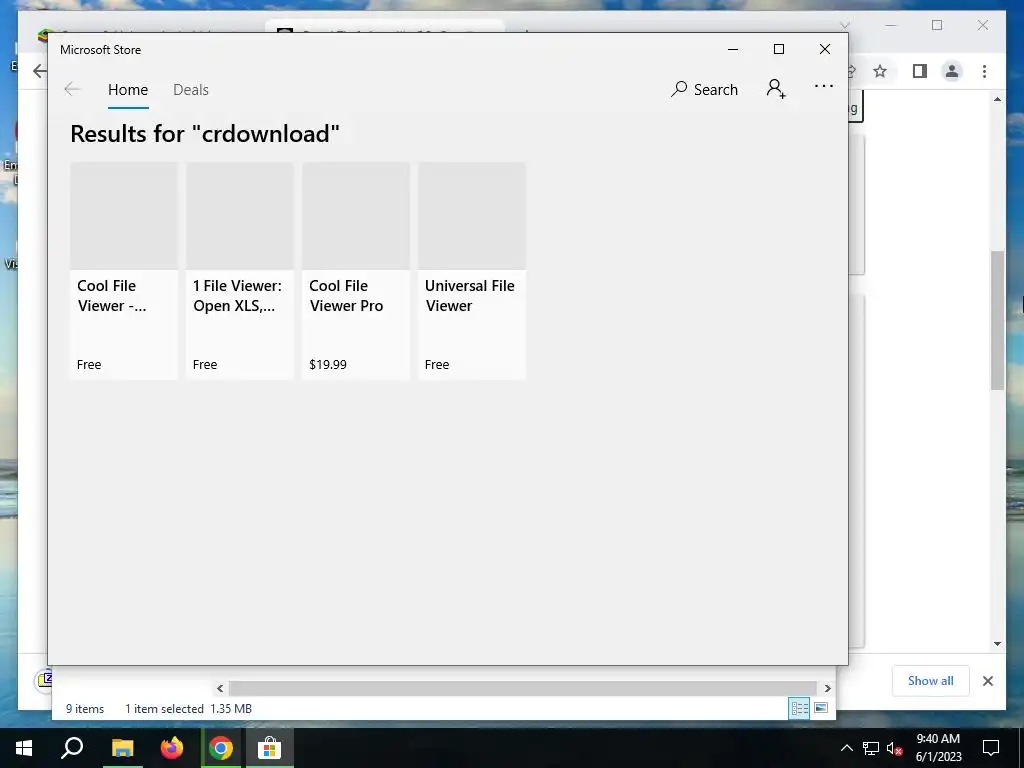Image resolution: width=1024 pixels, height=768 pixels.
Task: Bookmark this page with Chrome's star icon
Action: point(880,71)
